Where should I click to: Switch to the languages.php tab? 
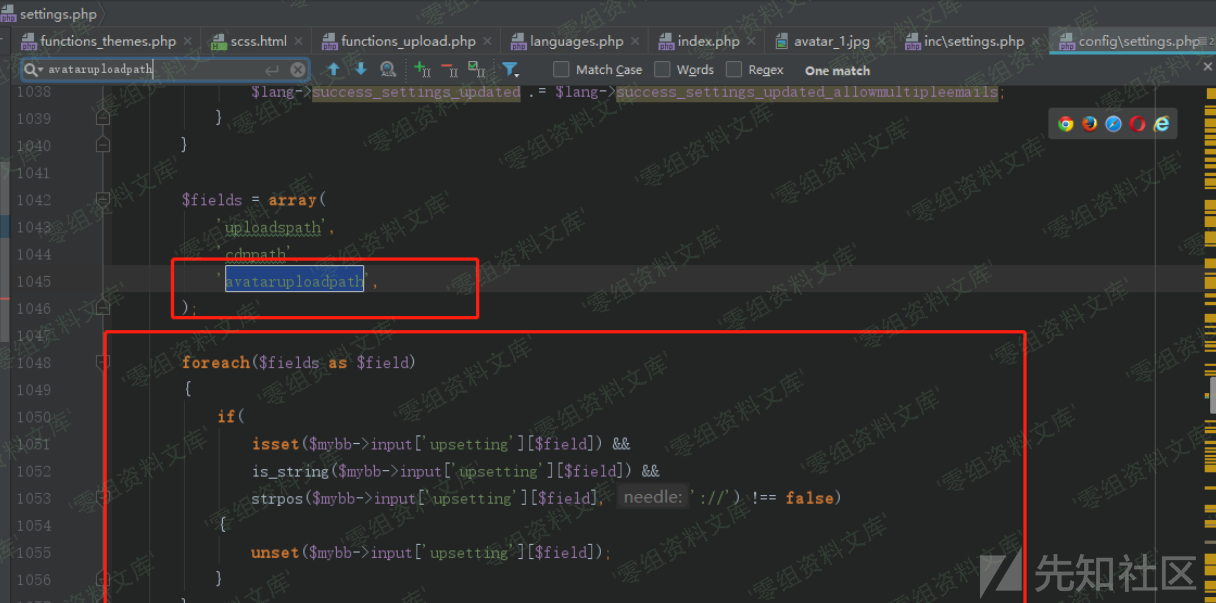click(576, 41)
